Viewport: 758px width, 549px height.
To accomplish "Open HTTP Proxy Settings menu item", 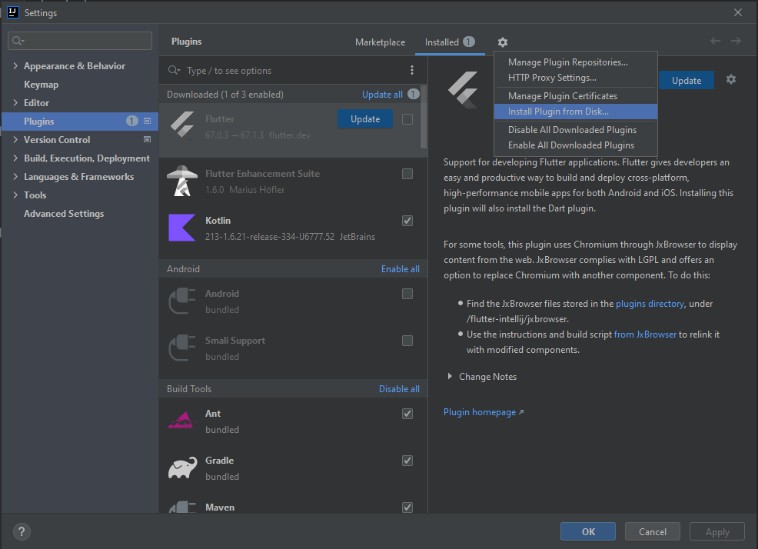I will point(575,77).
